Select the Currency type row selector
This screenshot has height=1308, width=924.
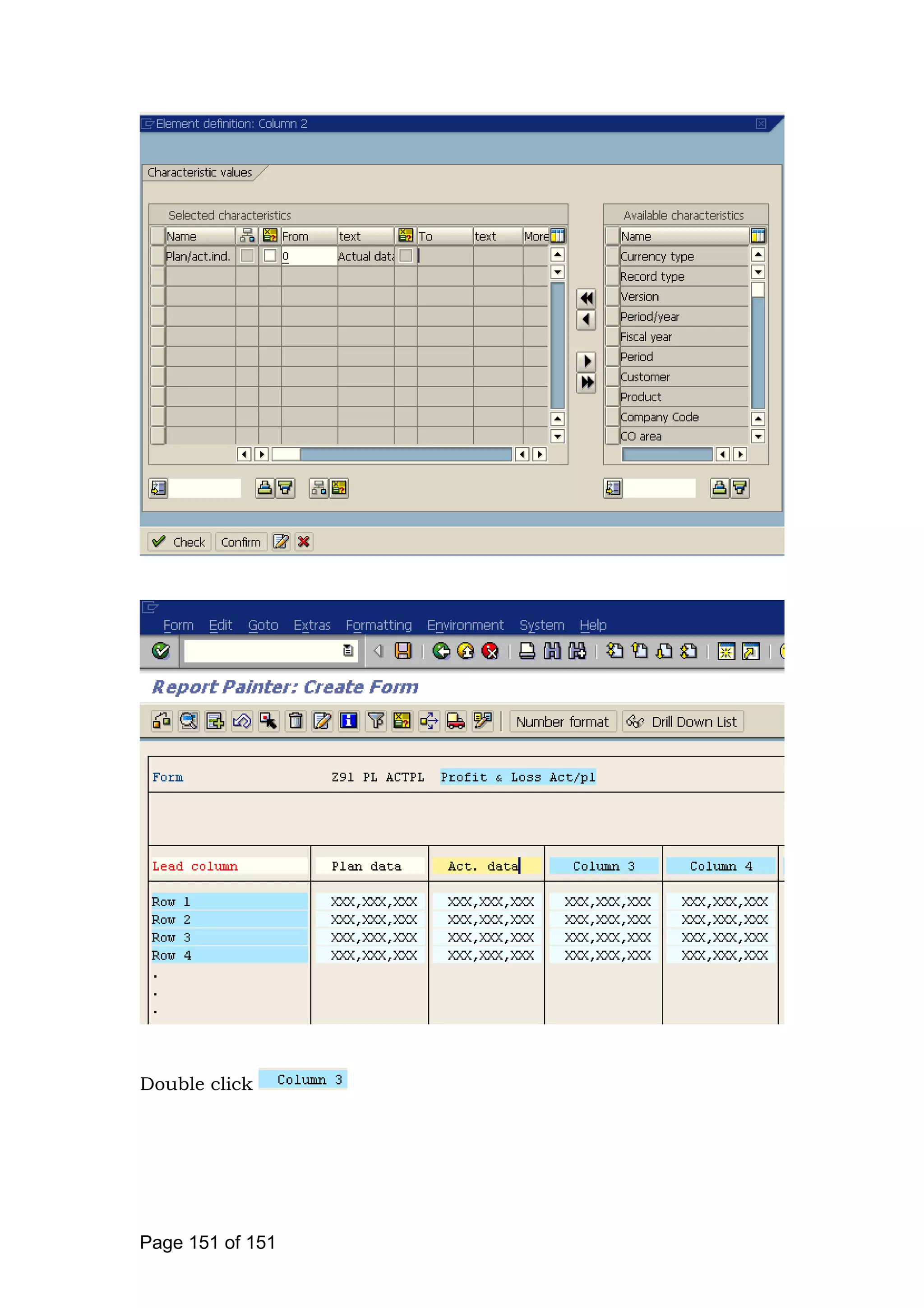[612, 256]
